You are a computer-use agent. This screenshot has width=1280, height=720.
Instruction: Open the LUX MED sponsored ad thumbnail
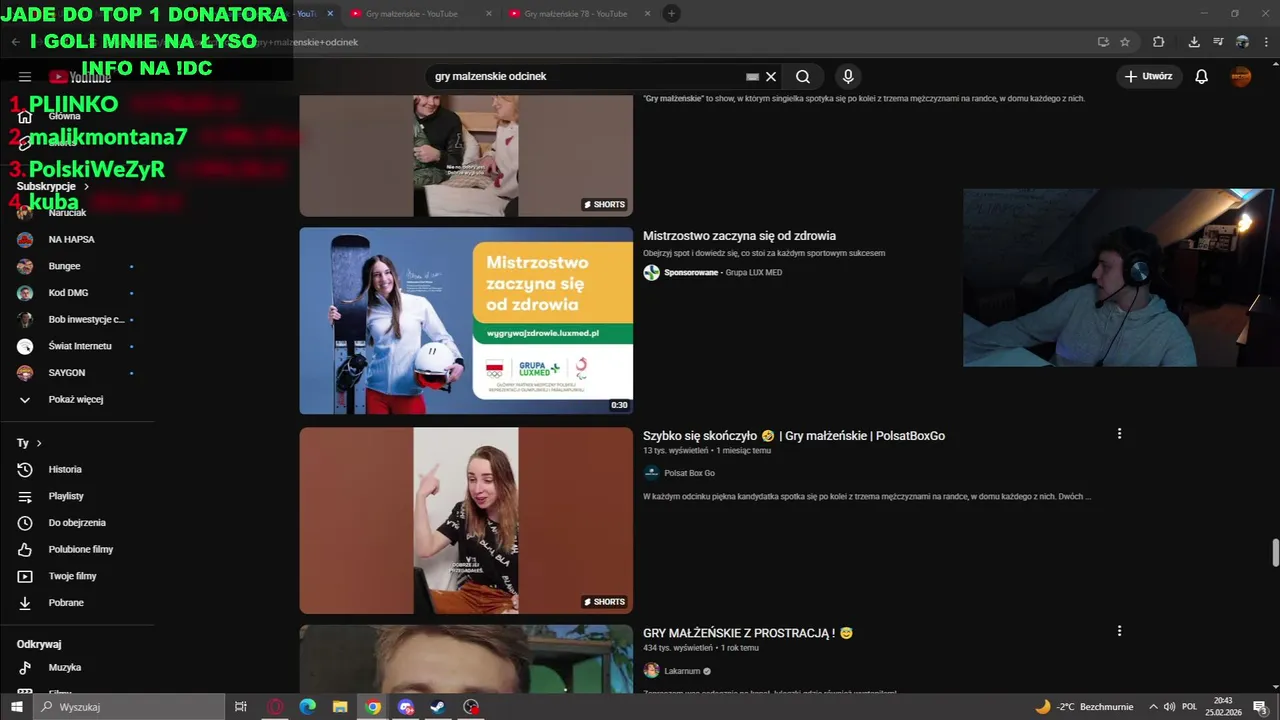[x=466, y=321]
